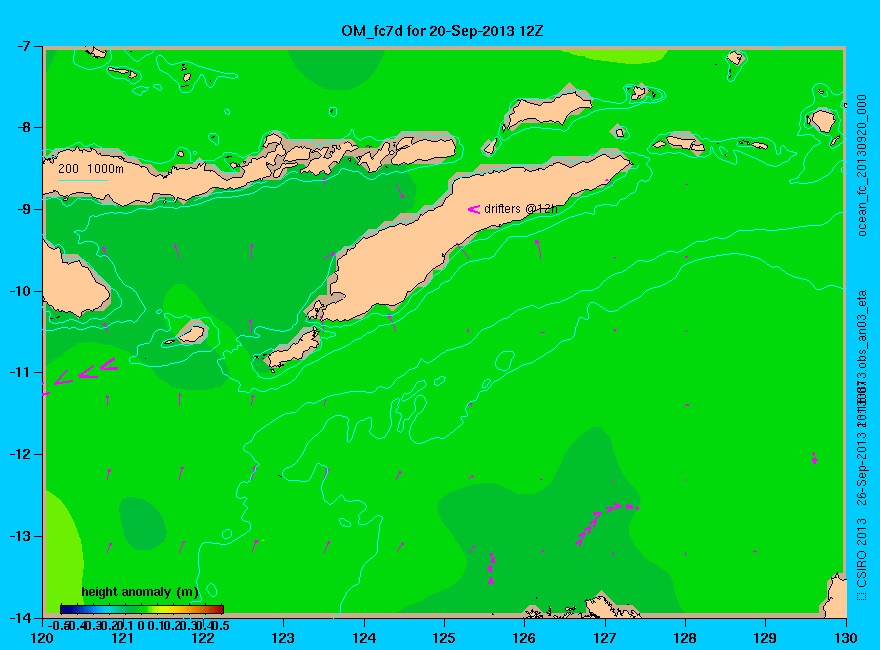Click the plot title "OM_fc7d for 20-Sep-2013 12Z"
The width and height of the screenshot is (880, 650).
click(x=442, y=31)
